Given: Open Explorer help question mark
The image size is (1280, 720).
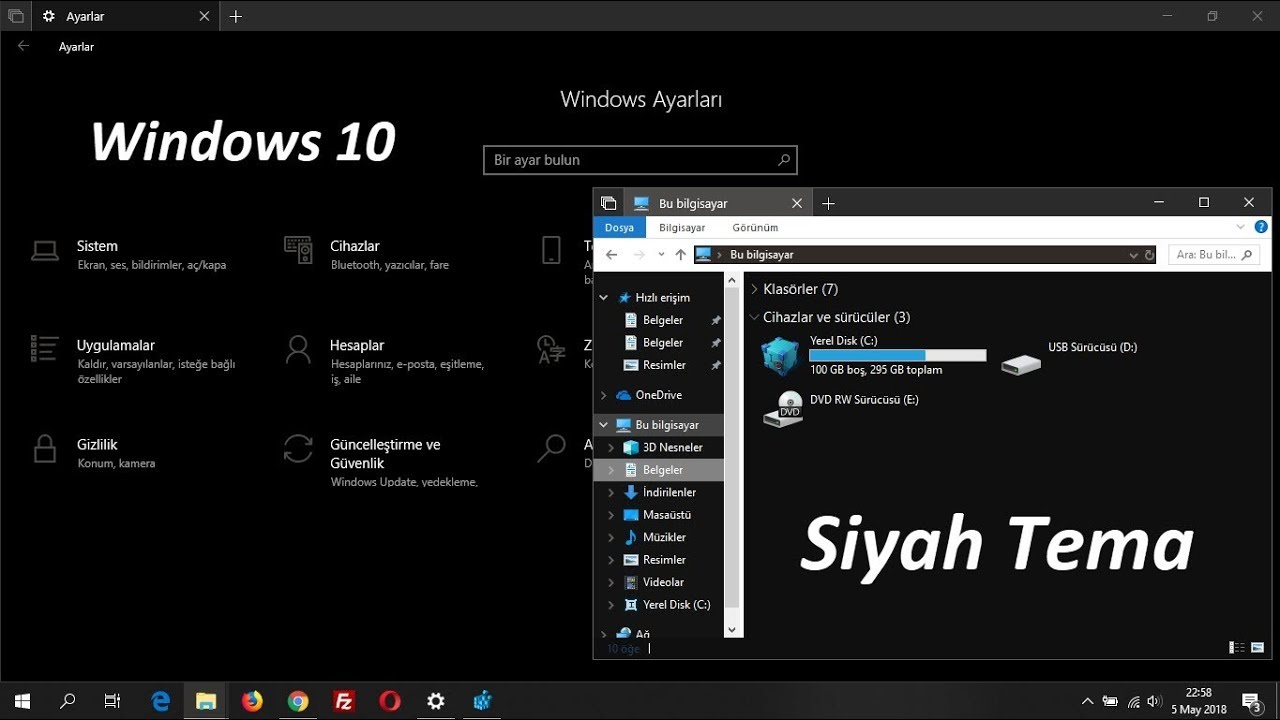Looking at the screenshot, I should pos(1261,227).
